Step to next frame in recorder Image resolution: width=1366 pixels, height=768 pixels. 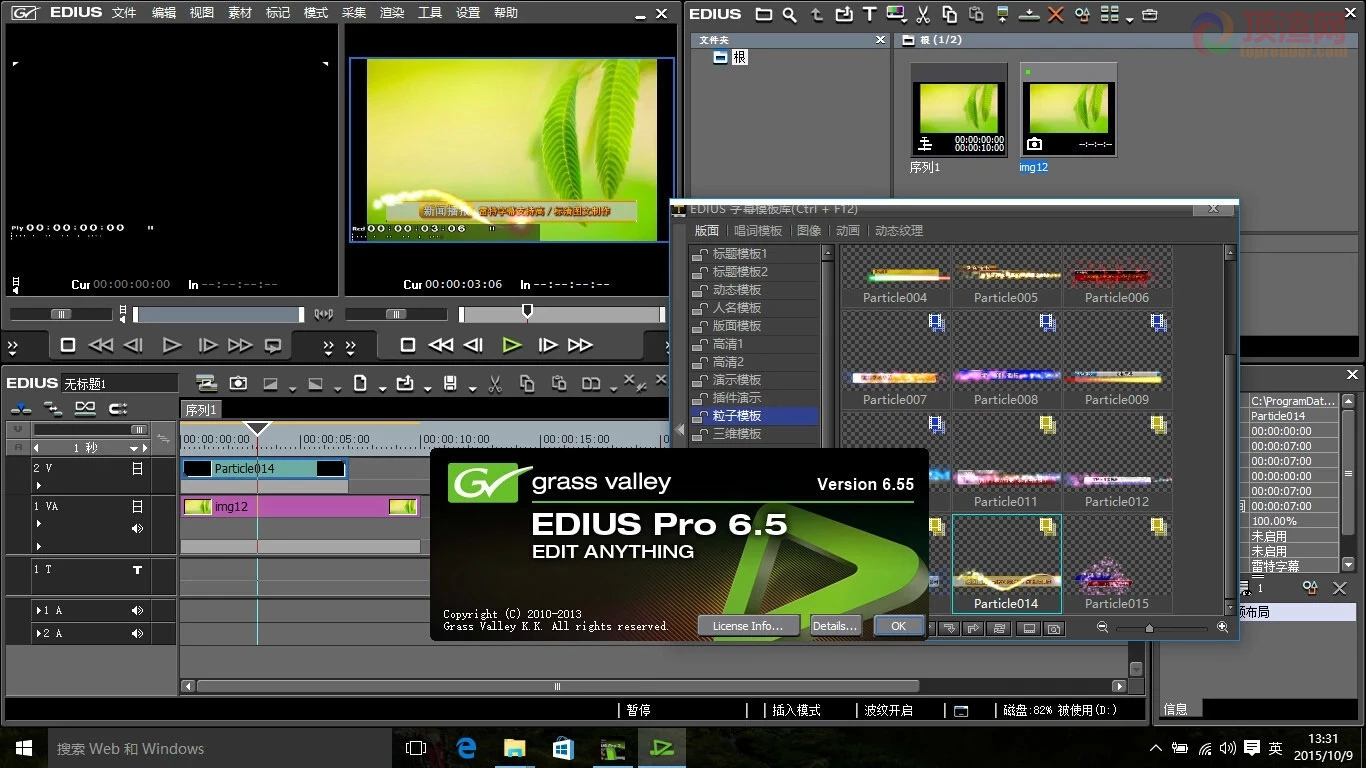(547, 345)
